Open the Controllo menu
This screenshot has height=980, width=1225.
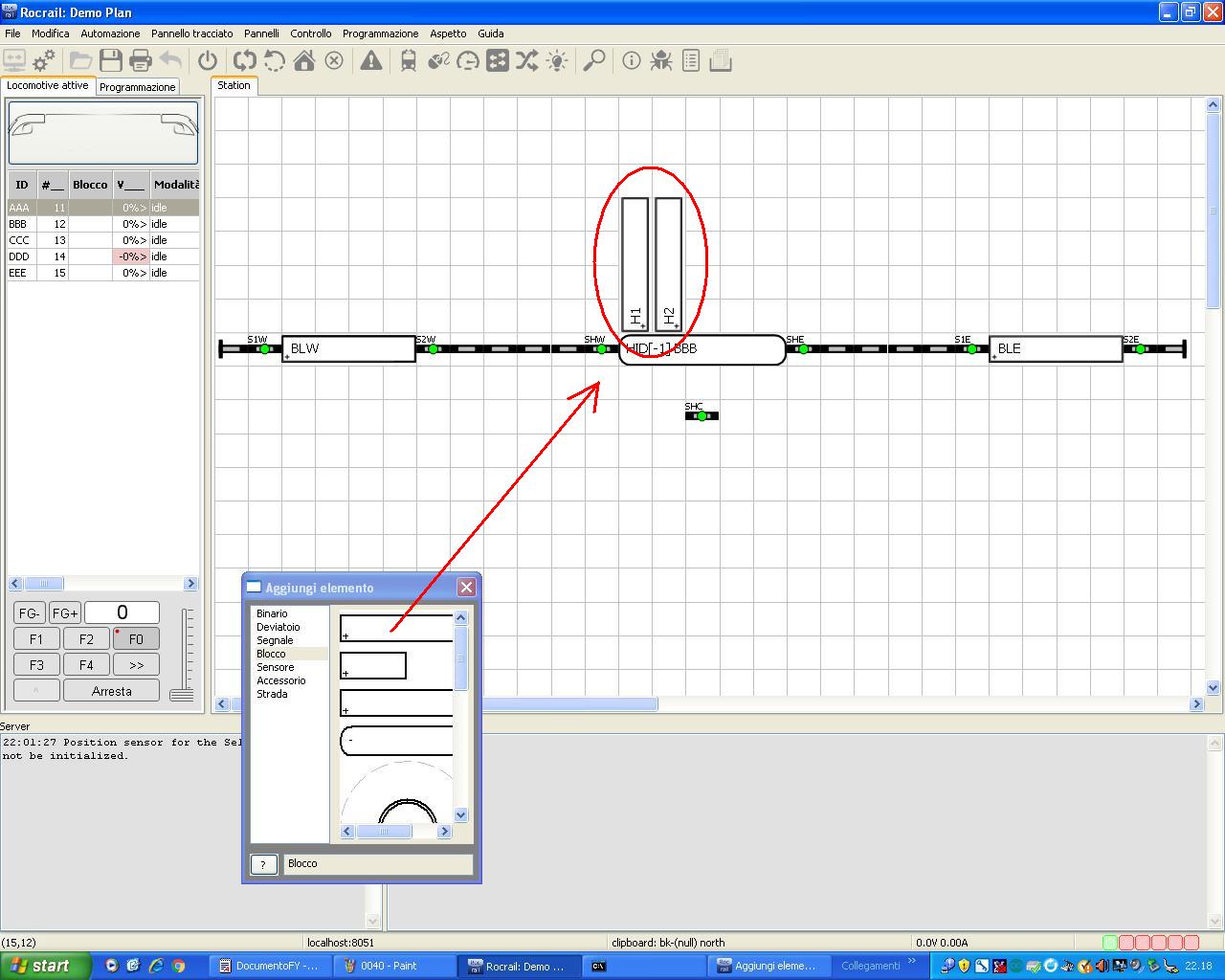[311, 33]
